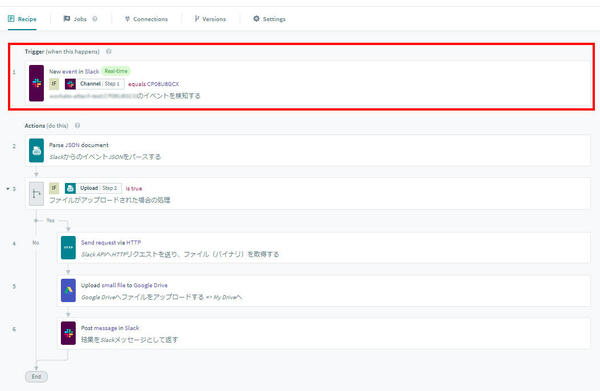Click the Slack icon in the Channel pill
The height and width of the screenshot is (391, 600).
click(x=70, y=84)
